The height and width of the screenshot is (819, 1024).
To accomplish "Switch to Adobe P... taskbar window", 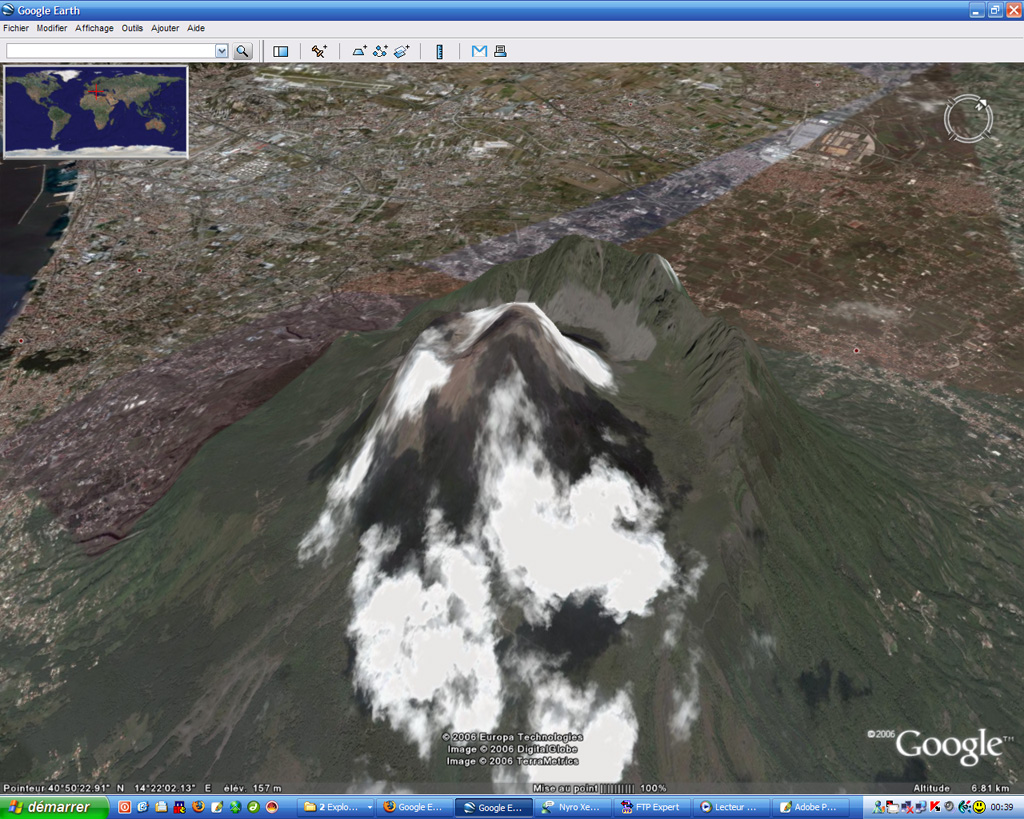I will click(810, 807).
